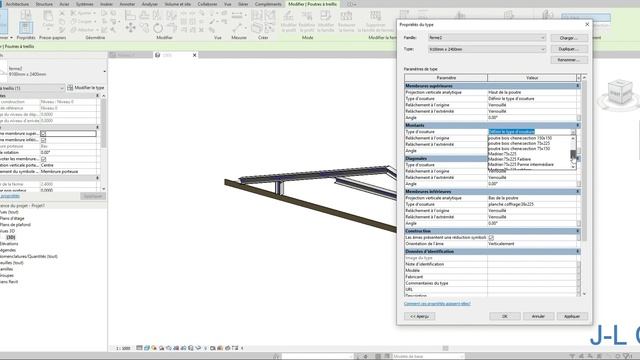640x360 pixels.
Task: Open view scale 1:100 in view control bar
Action: [x=123, y=348]
